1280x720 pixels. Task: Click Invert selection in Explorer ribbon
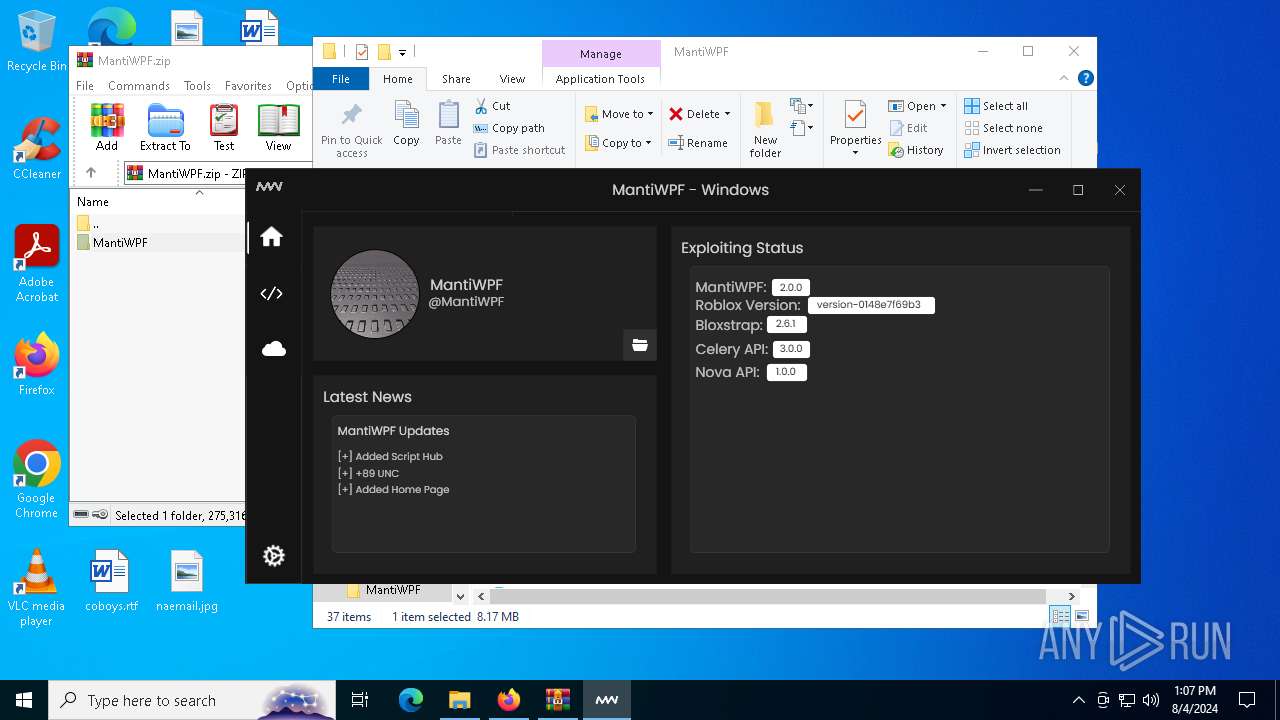[1012, 150]
